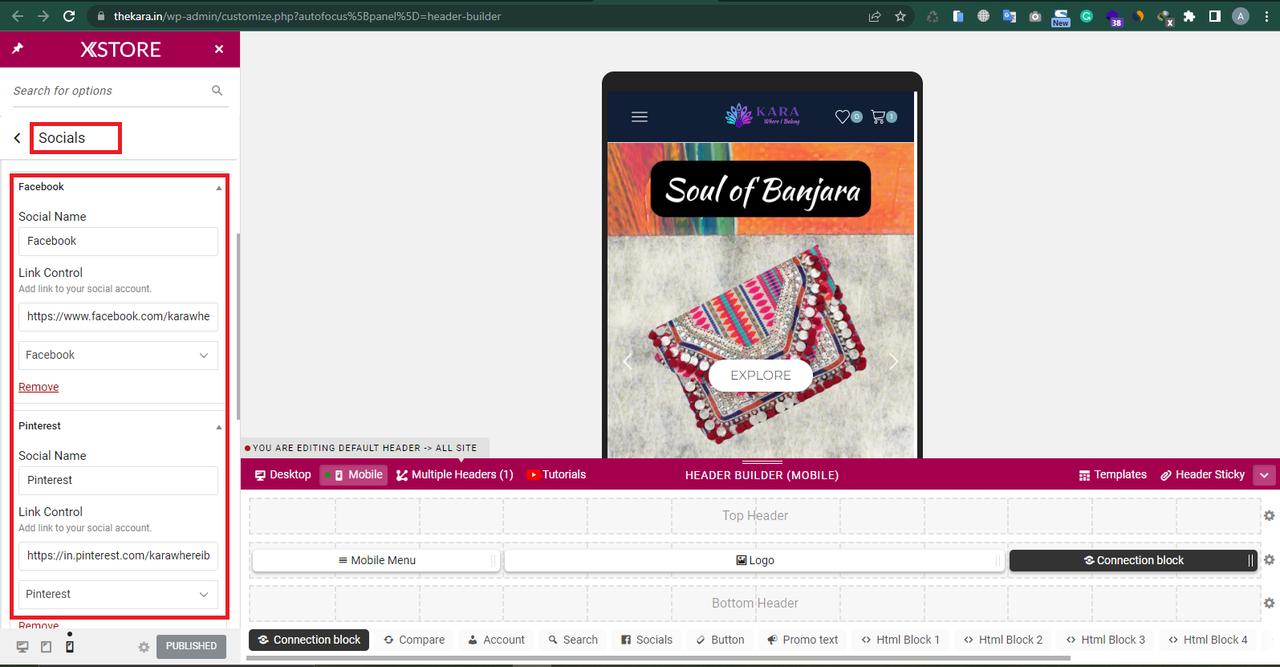Switch preview to tablet device icon
Viewport: 1280px width, 667px height.
(46, 647)
